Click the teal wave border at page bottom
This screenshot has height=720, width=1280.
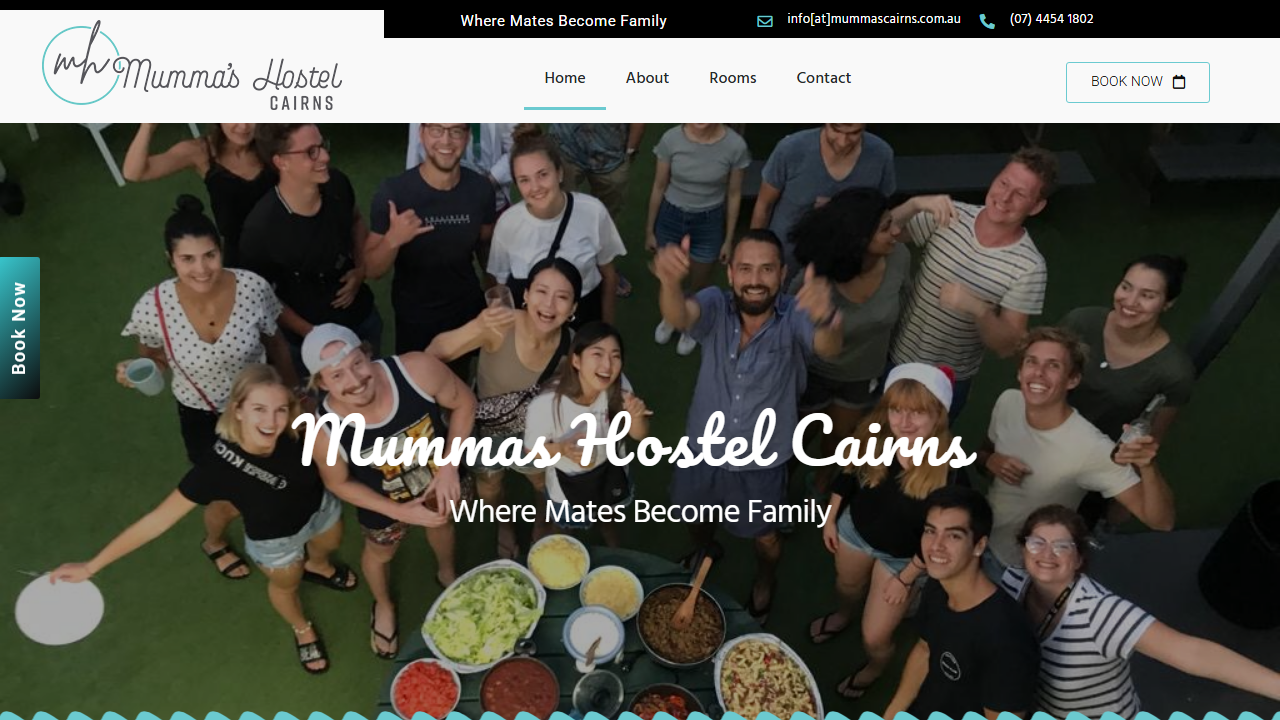[640, 715]
